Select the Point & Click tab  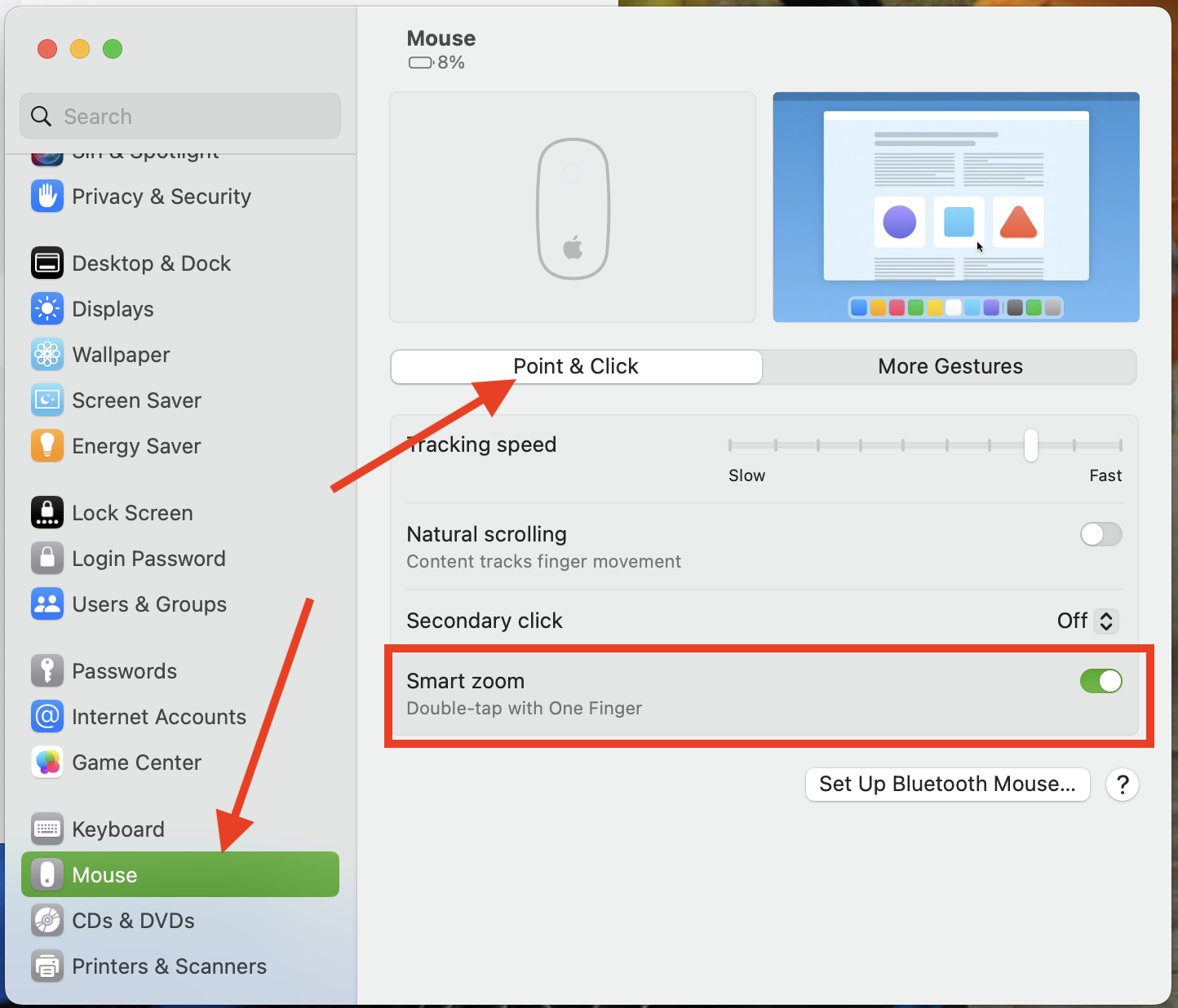575,366
